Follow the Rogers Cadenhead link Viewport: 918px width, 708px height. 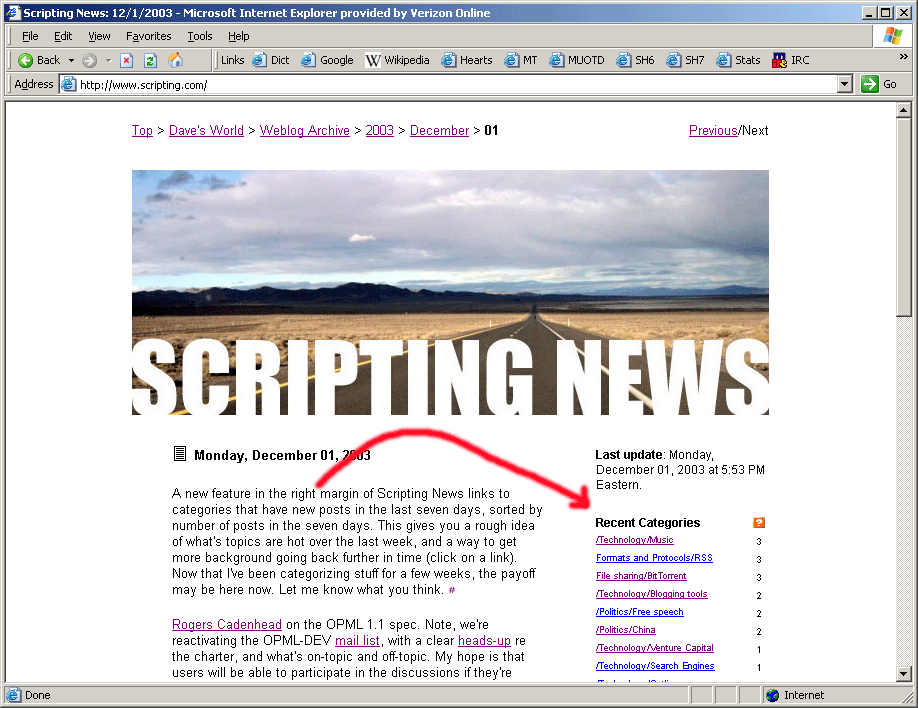[x=227, y=625]
